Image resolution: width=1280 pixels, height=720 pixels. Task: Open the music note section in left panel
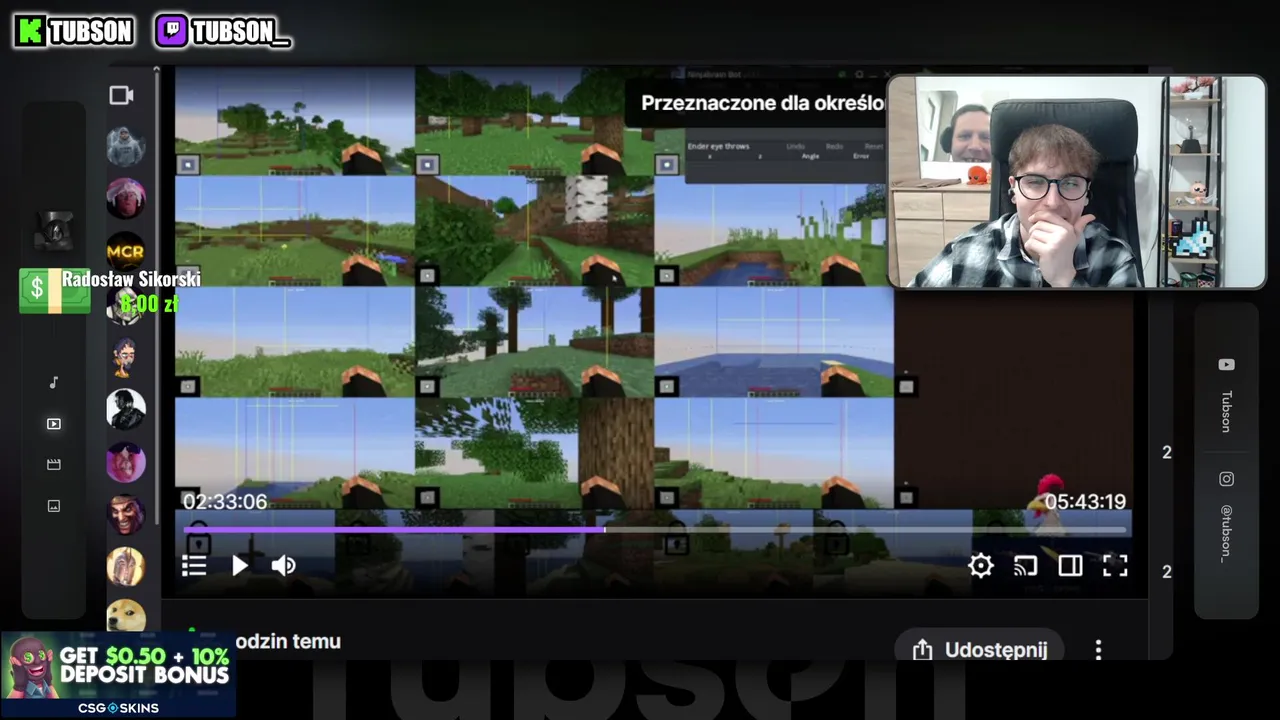click(54, 382)
